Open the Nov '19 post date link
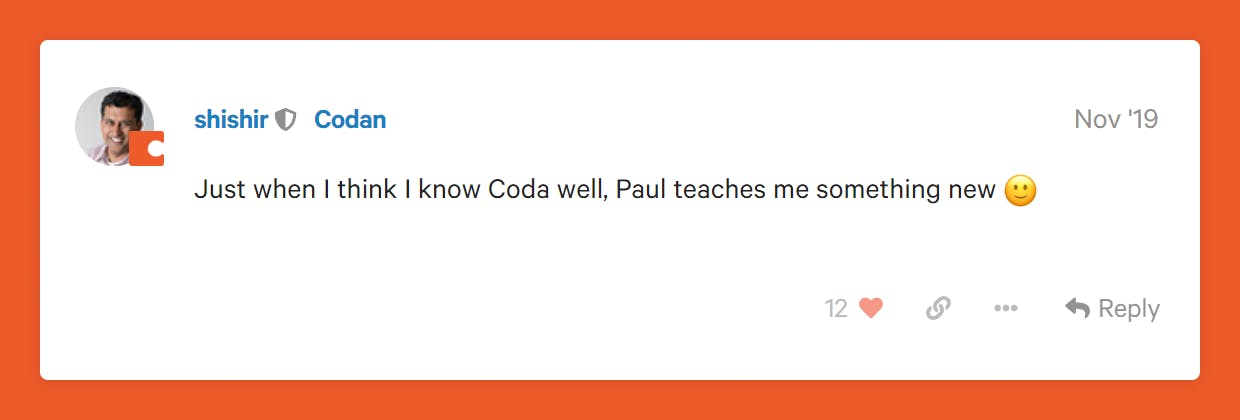 click(x=1116, y=120)
